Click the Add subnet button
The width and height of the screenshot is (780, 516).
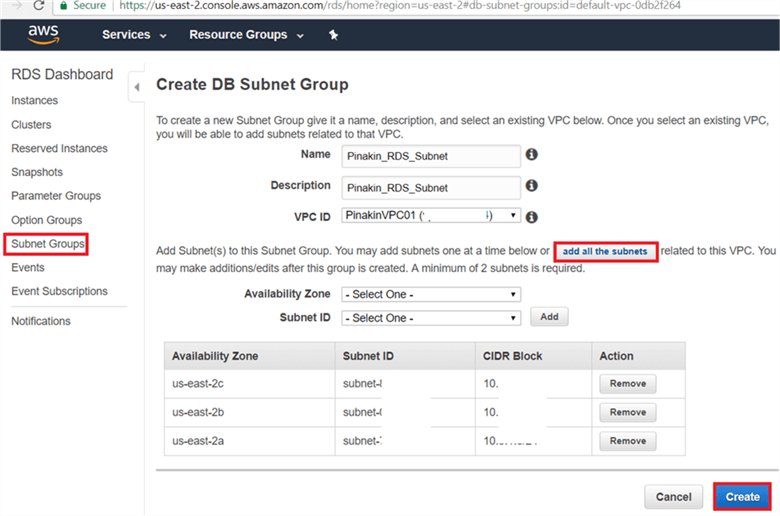[x=549, y=316]
